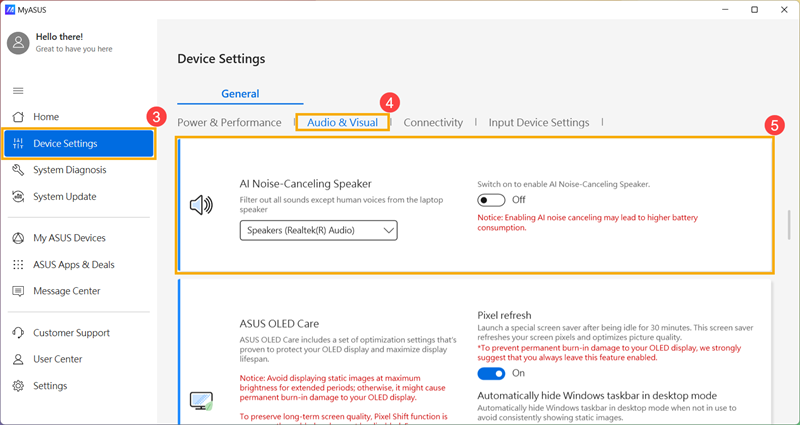Open System Diagnosis from sidebar icon

[18, 170]
